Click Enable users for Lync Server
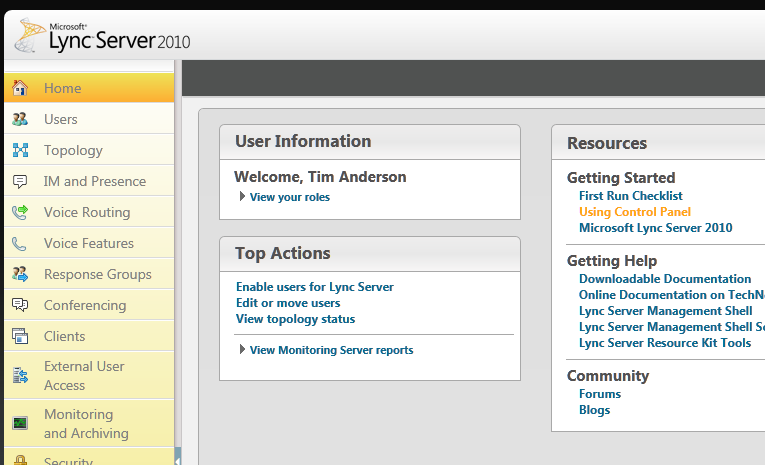 (x=315, y=286)
